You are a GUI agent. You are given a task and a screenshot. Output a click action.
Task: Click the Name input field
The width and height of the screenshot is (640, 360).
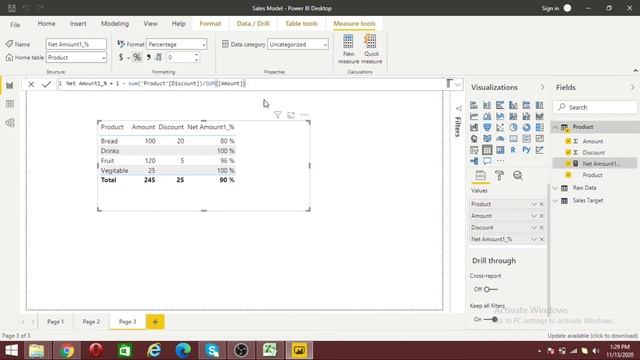76,44
